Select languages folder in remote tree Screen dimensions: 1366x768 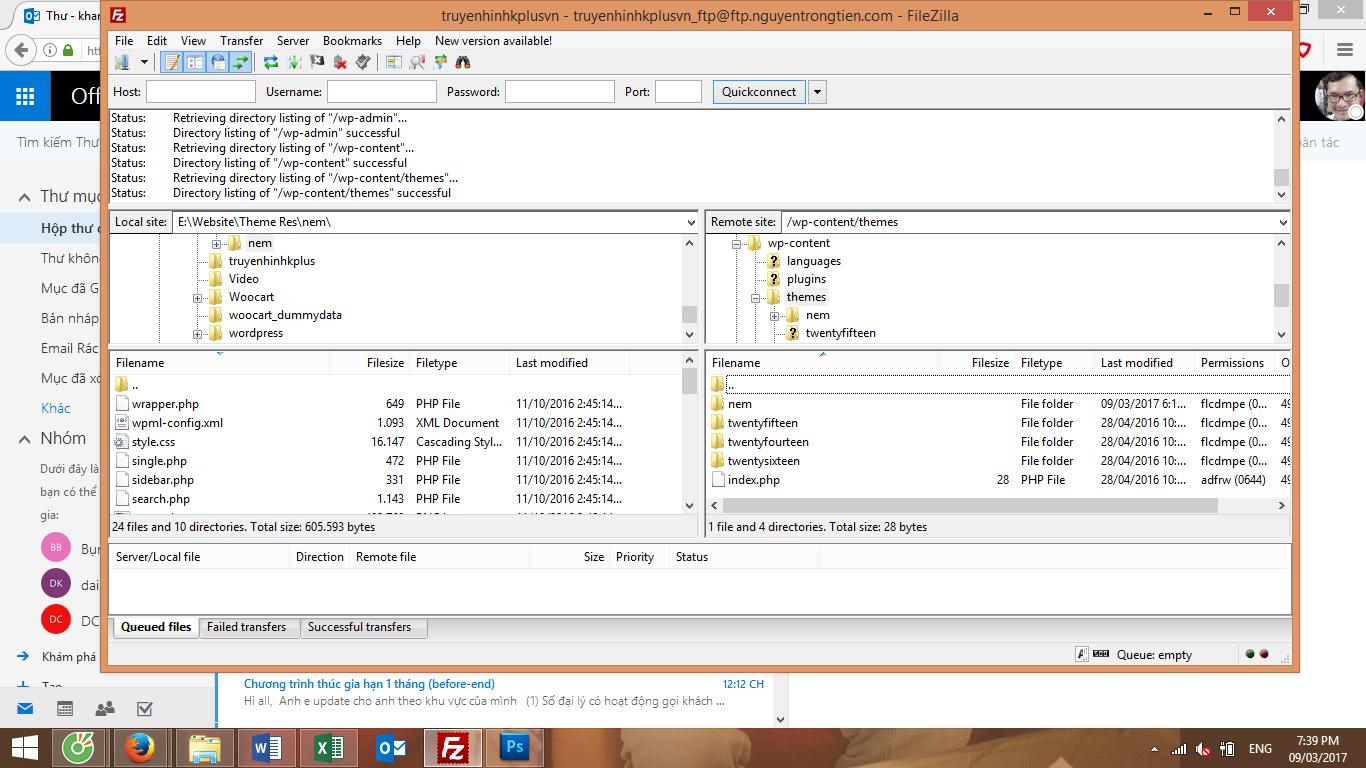(813, 261)
